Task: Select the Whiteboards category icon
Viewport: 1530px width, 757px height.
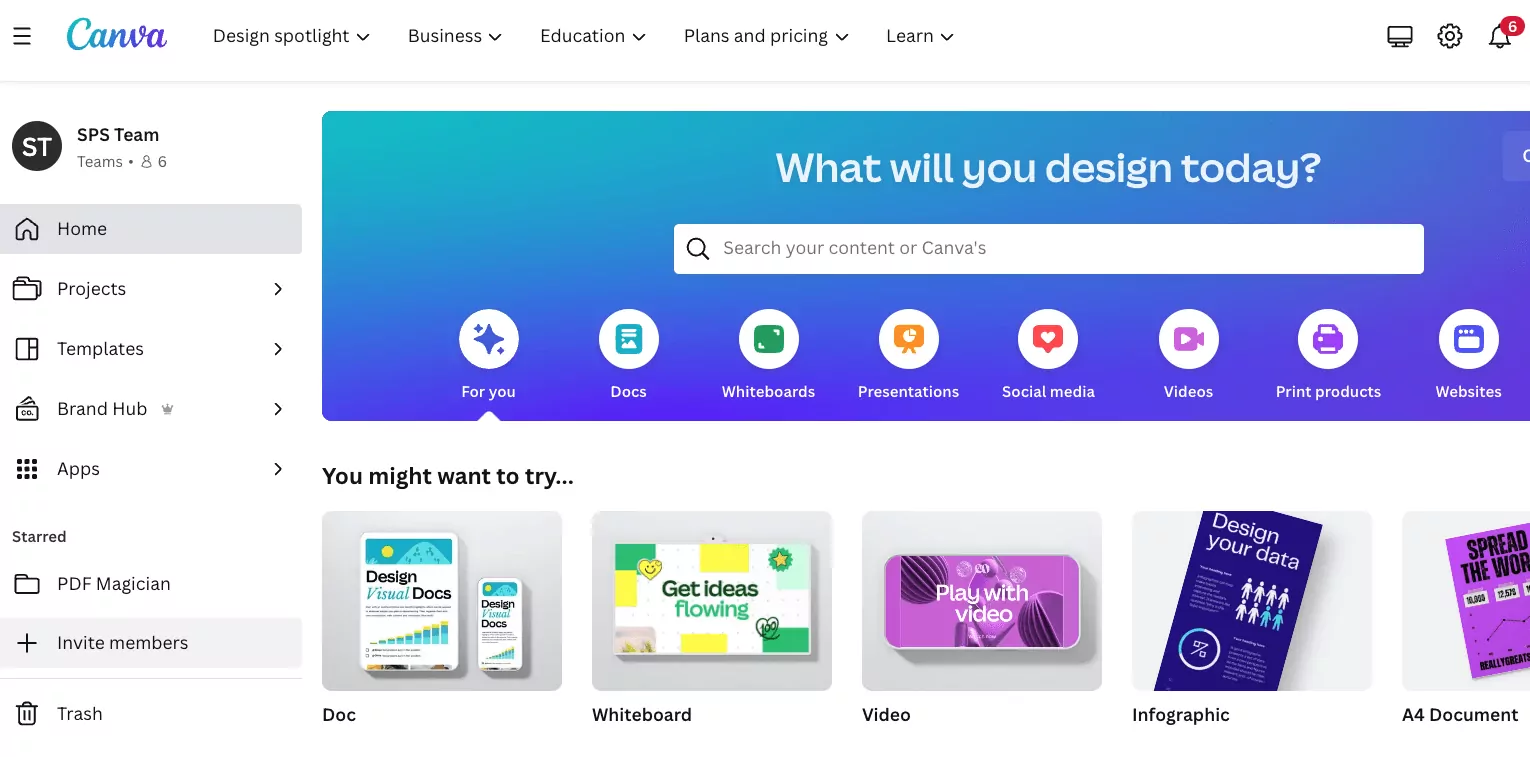Action: (768, 339)
